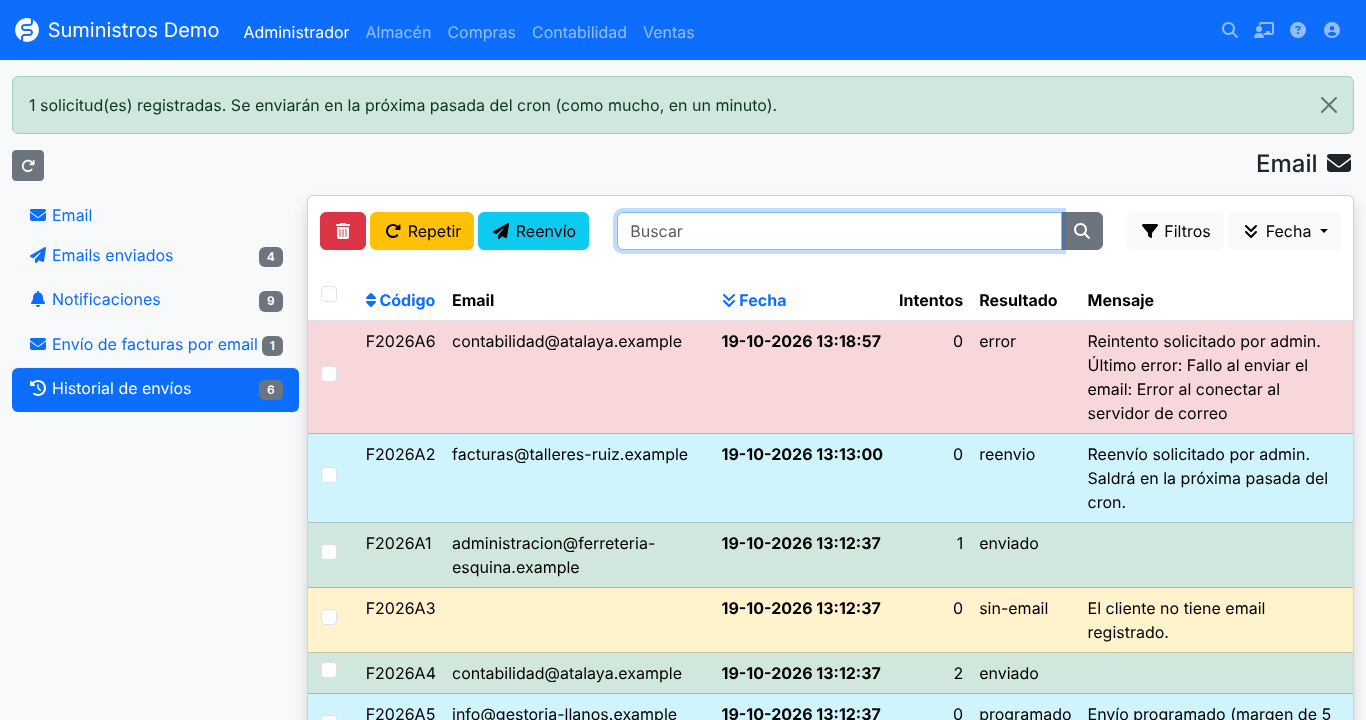Dismiss the green notification banner
The image size is (1366, 720).
pyautogui.click(x=1328, y=105)
